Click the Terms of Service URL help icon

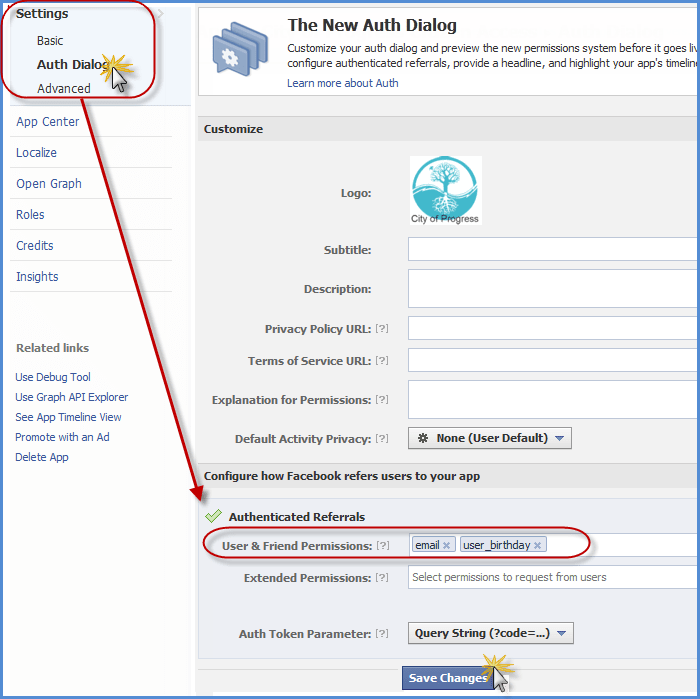(x=382, y=361)
